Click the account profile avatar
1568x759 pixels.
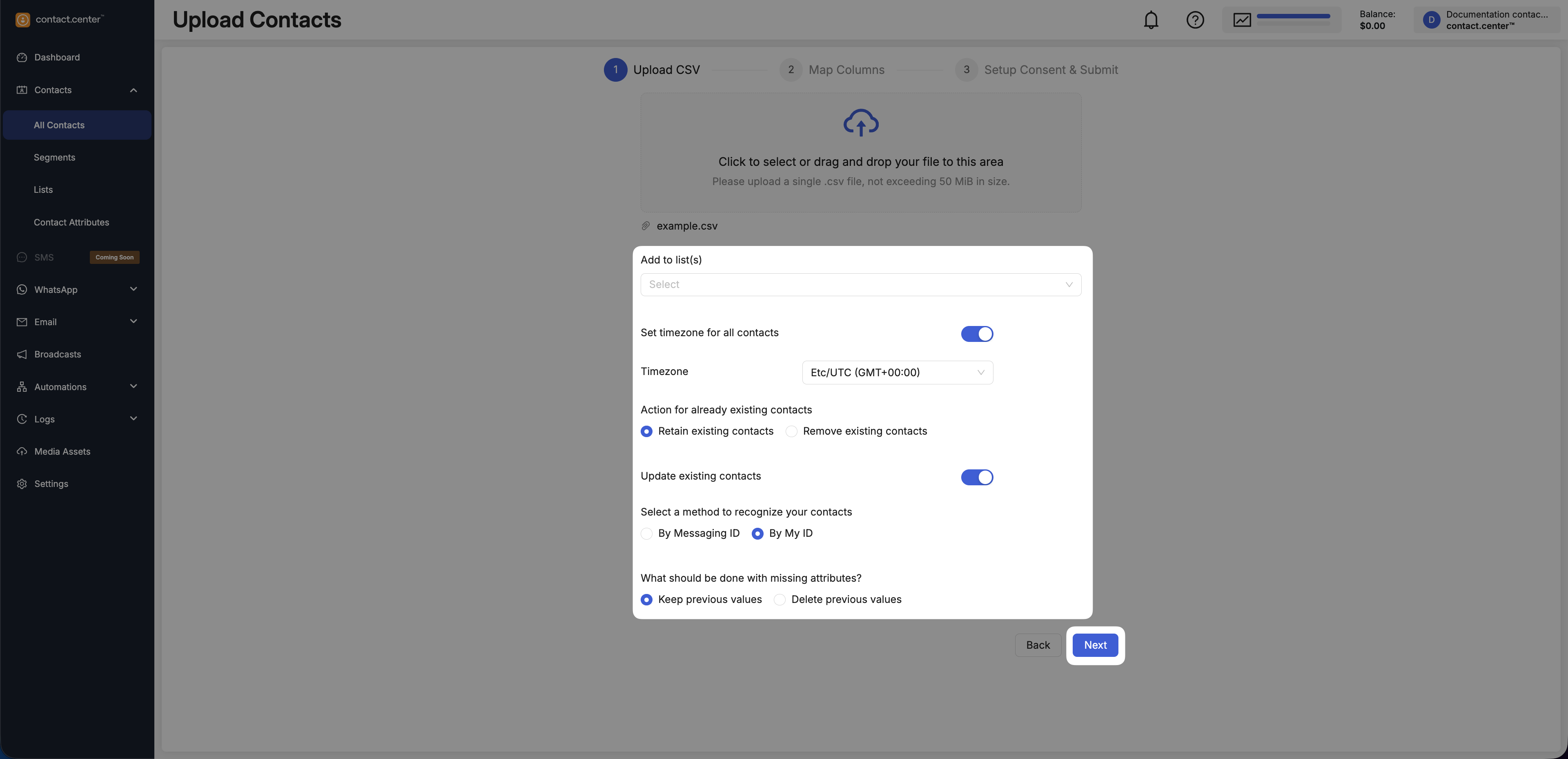pyautogui.click(x=1431, y=20)
